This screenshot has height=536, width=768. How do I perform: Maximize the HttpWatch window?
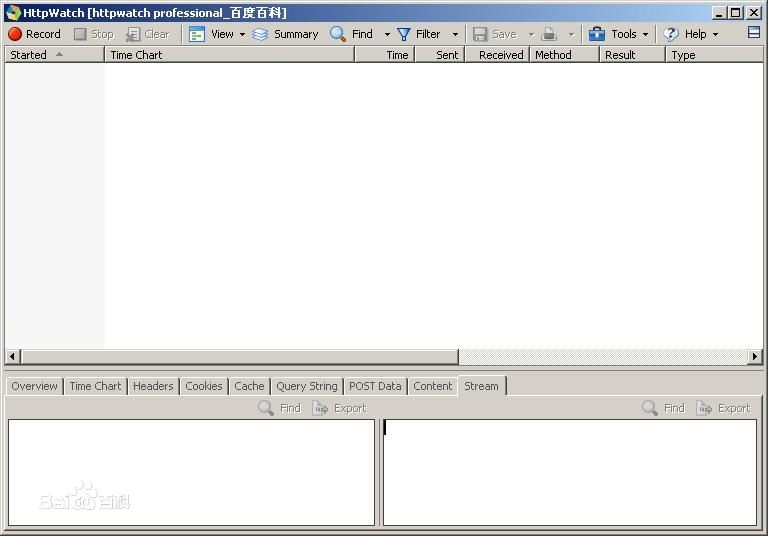tap(736, 13)
